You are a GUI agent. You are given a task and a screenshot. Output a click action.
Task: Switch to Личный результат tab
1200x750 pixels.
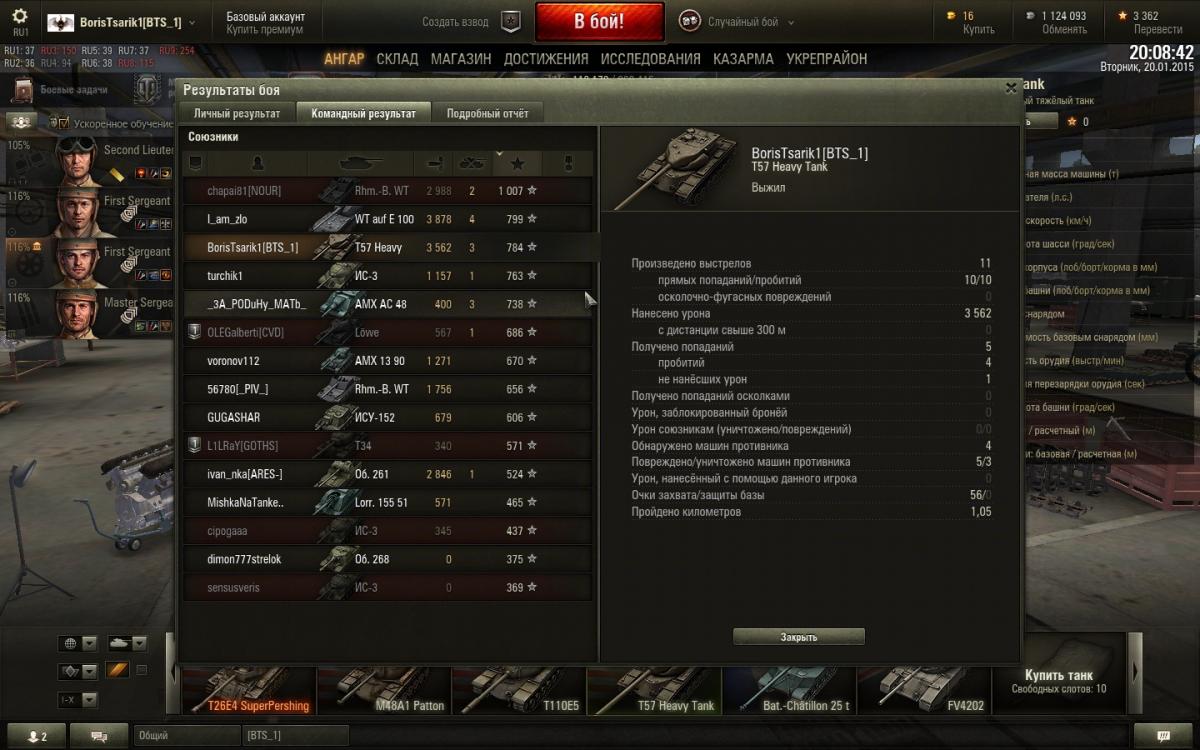(237, 113)
